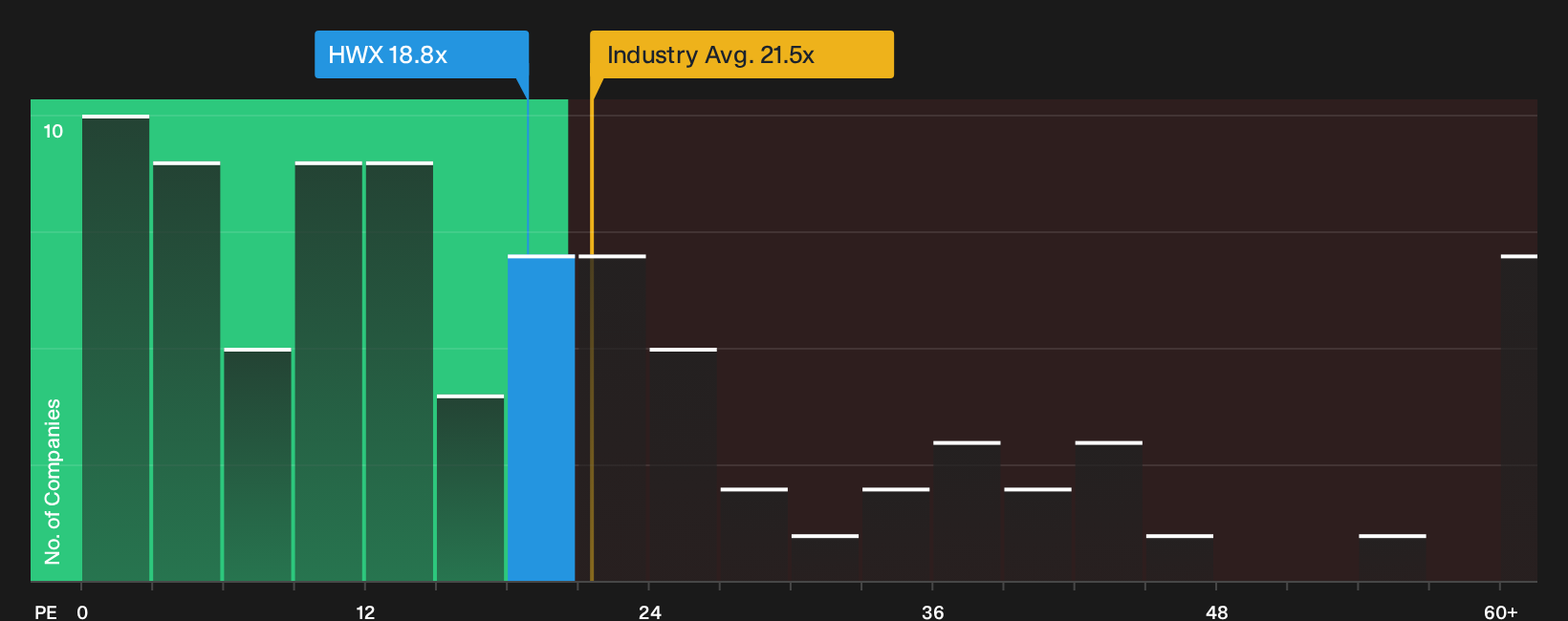Click the x-axis tick label 36
Screen dimensions: 1568x621
(933, 612)
